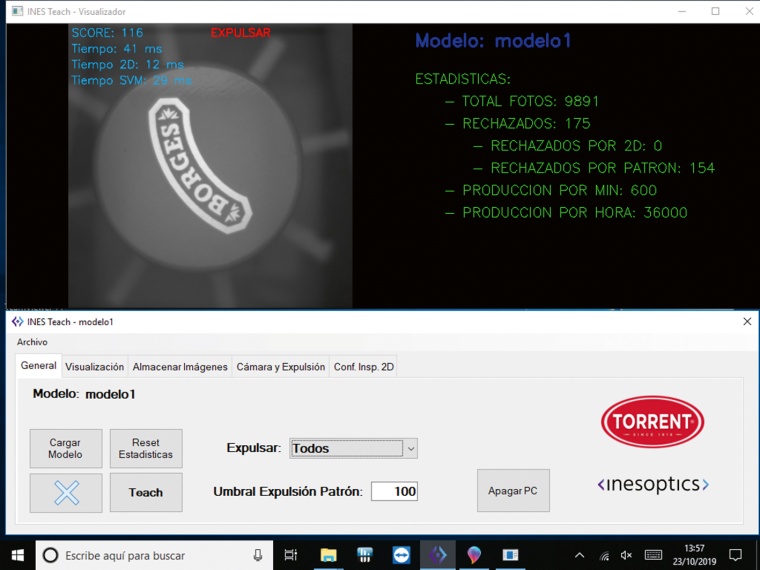Open File Explorer from the taskbar
This screenshot has width=760, height=570.
pyautogui.click(x=328, y=555)
